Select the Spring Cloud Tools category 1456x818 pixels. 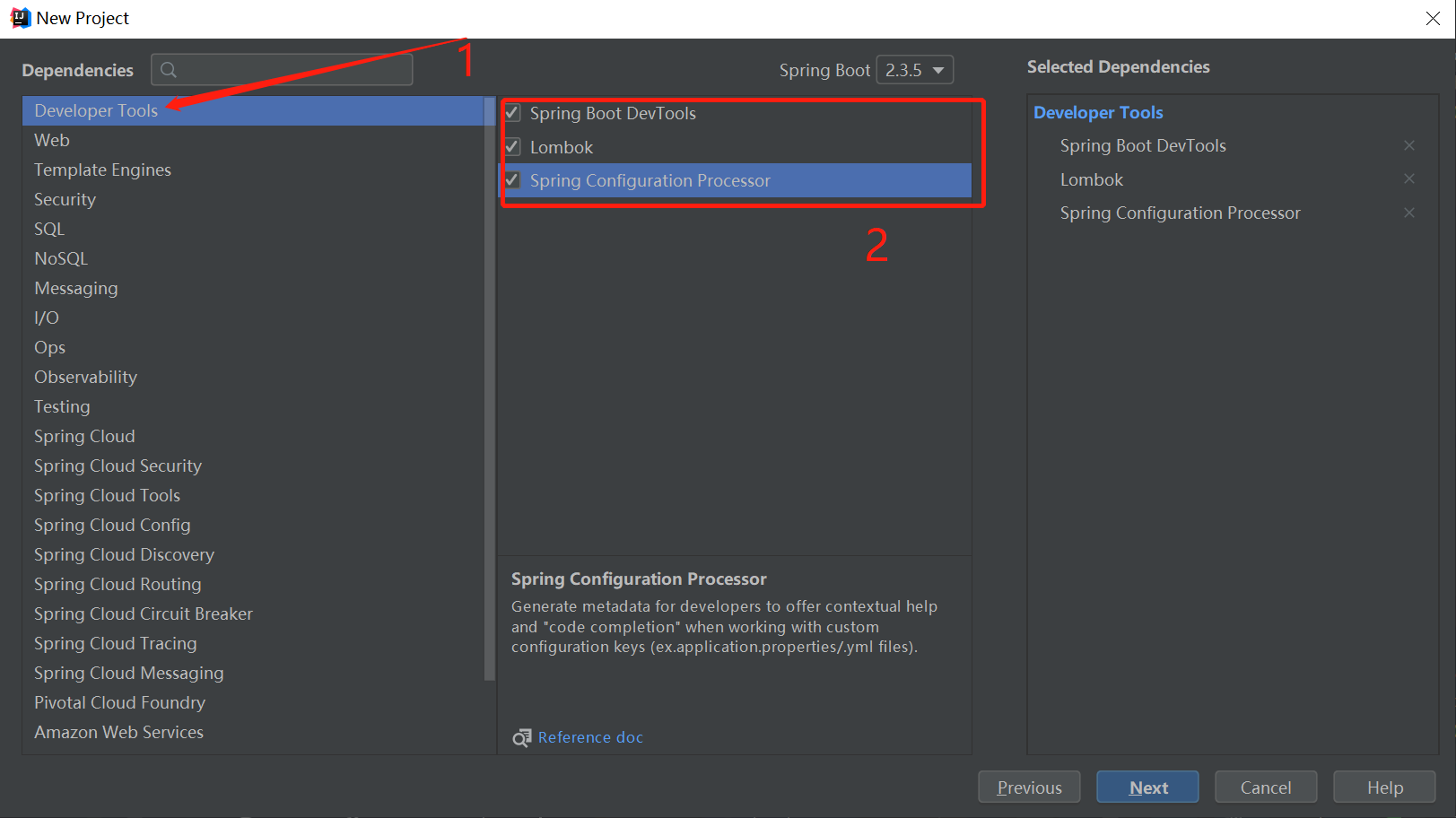[253, 495]
